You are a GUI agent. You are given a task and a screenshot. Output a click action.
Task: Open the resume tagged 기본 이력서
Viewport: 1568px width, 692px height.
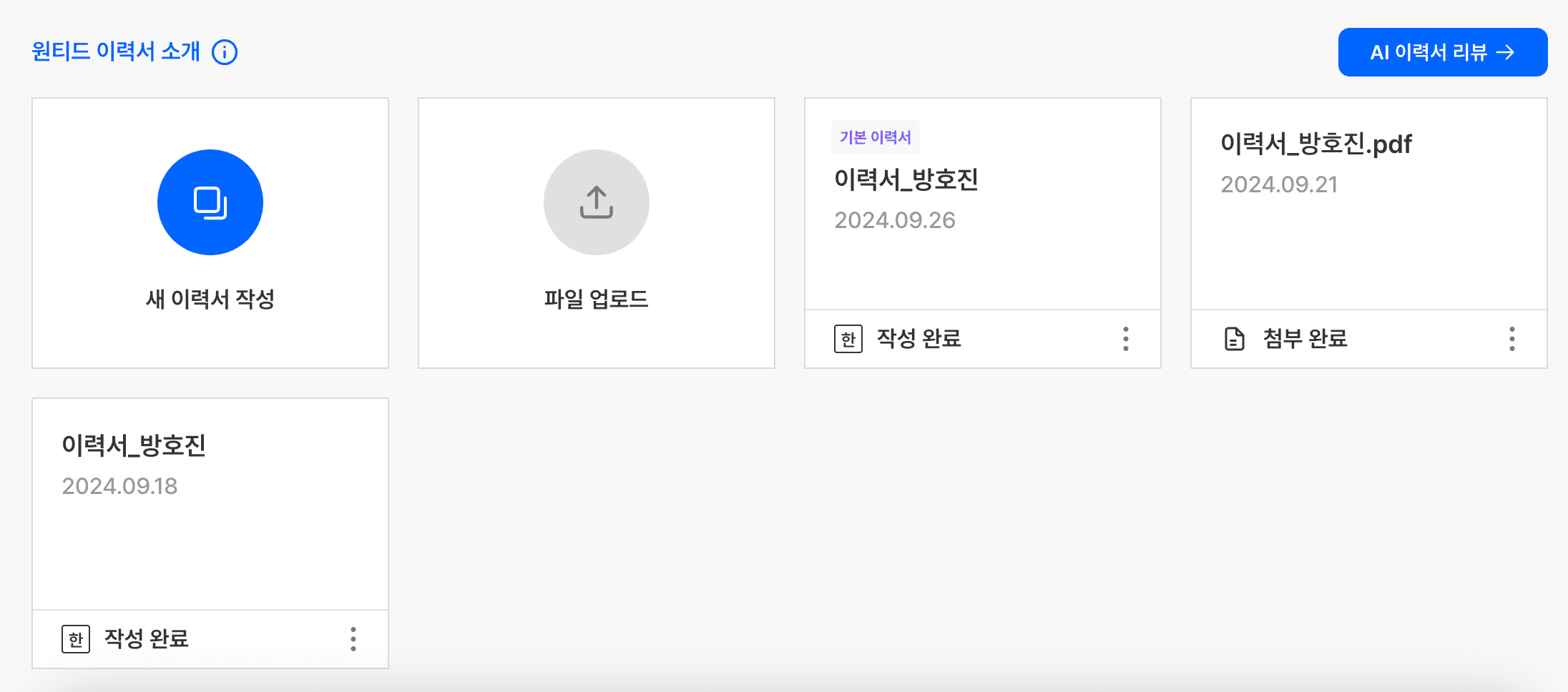click(x=906, y=179)
